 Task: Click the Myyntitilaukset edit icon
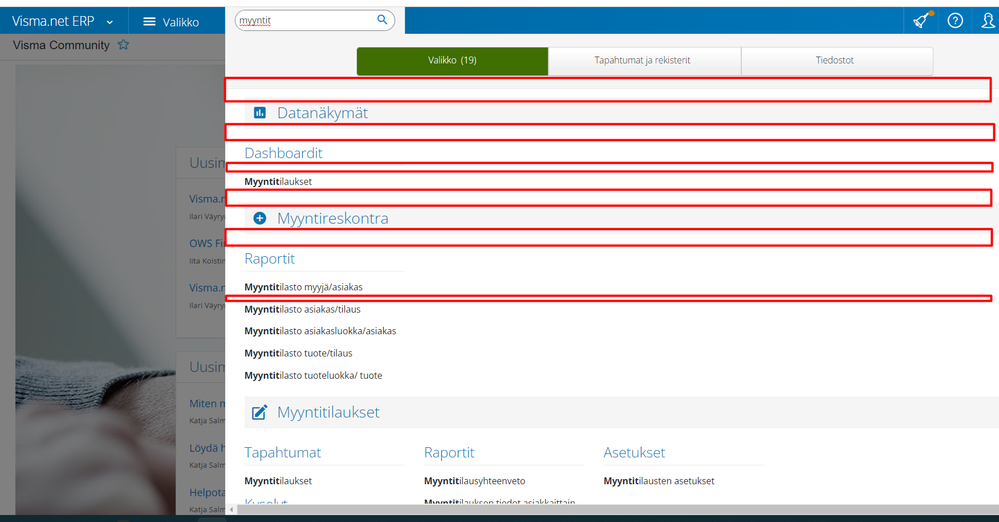click(x=259, y=412)
